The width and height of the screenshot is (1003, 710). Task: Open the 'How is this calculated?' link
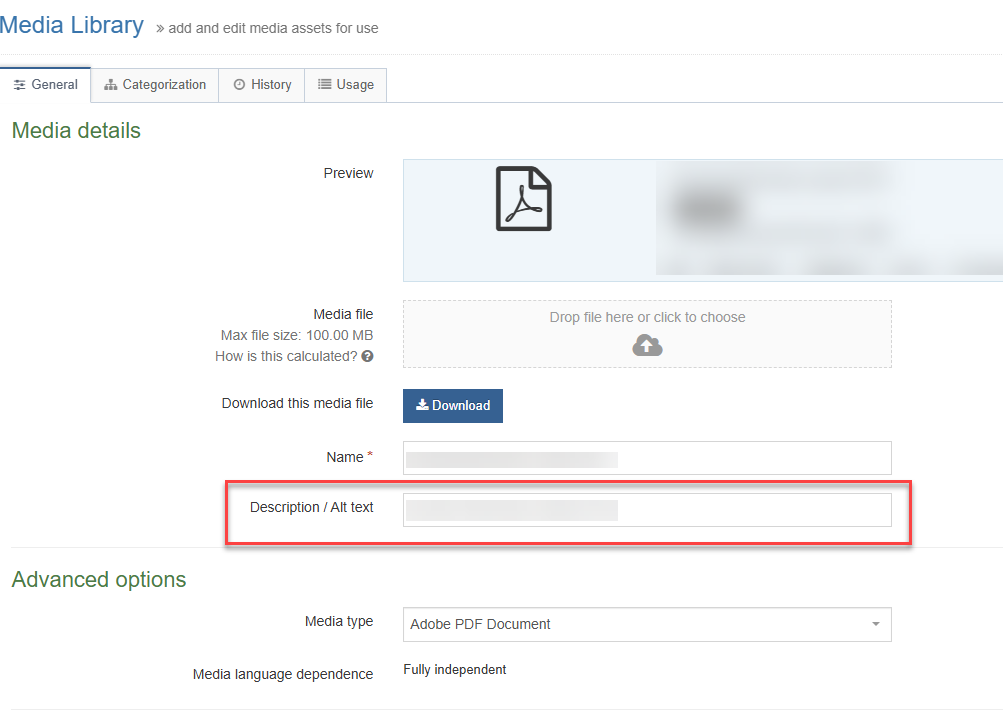click(286, 356)
